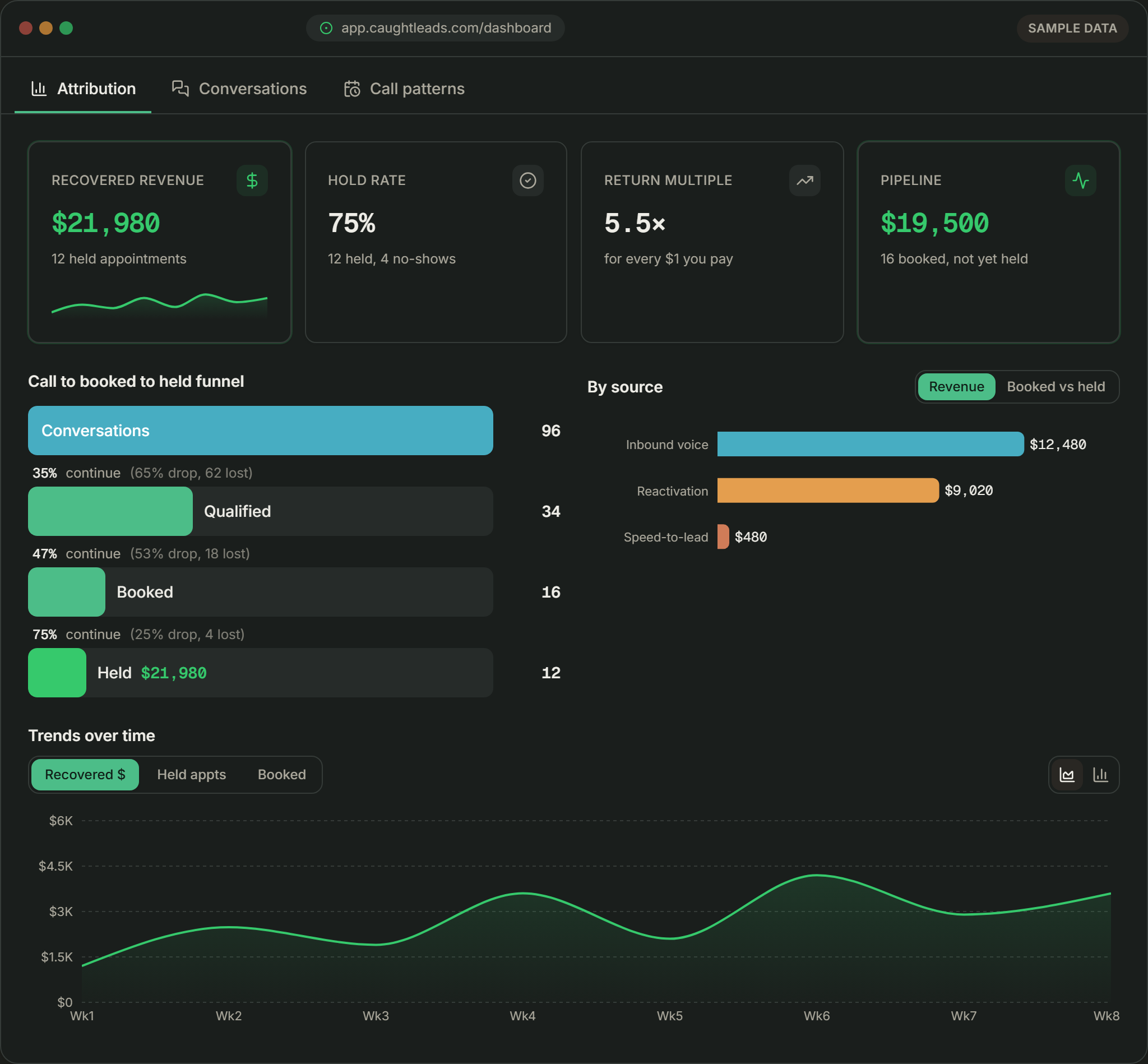Image resolution: width=1148 pixels, height=1064 pixels.
Task: Click the trending-up arrow icon in Return Multiple
Action: click(x=804, y=181)
